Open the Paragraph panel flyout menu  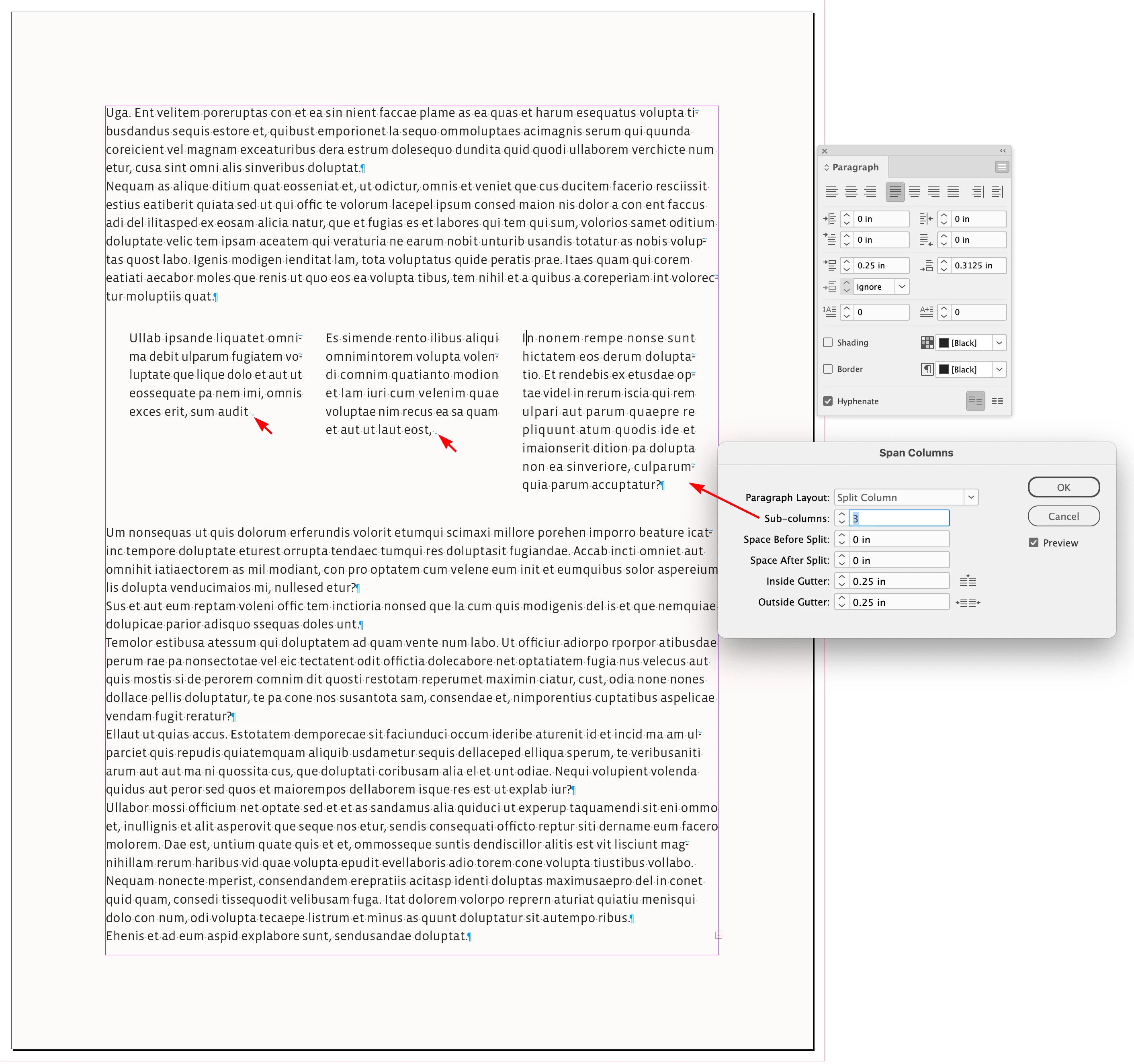point(1002,167)
